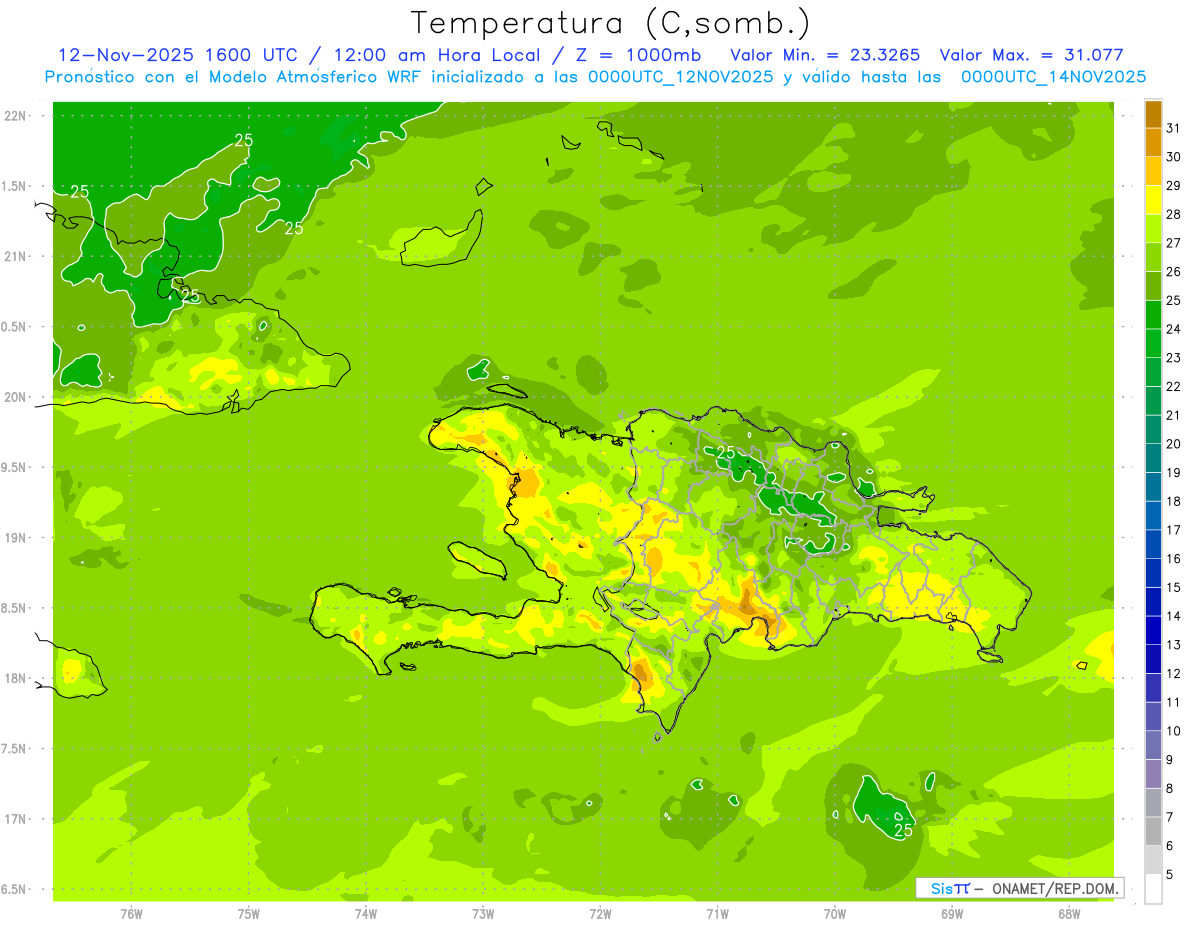Image resolution: width=1200 pixels, height=927 pixels.
Task: Click the "72W" longitude axis label
Action: 600,914
